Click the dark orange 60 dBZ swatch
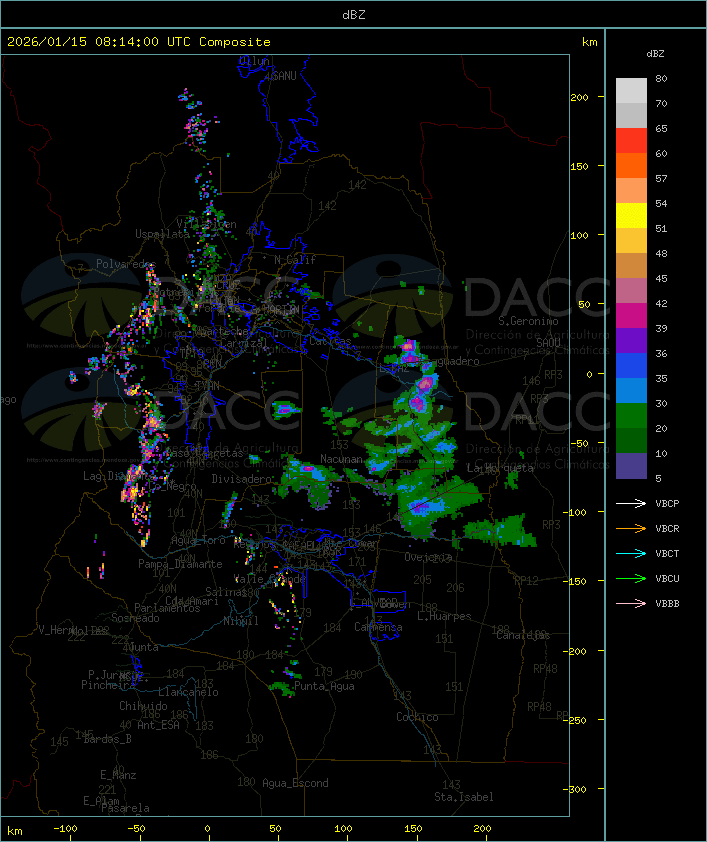707x842 pixels. (631, 165)
